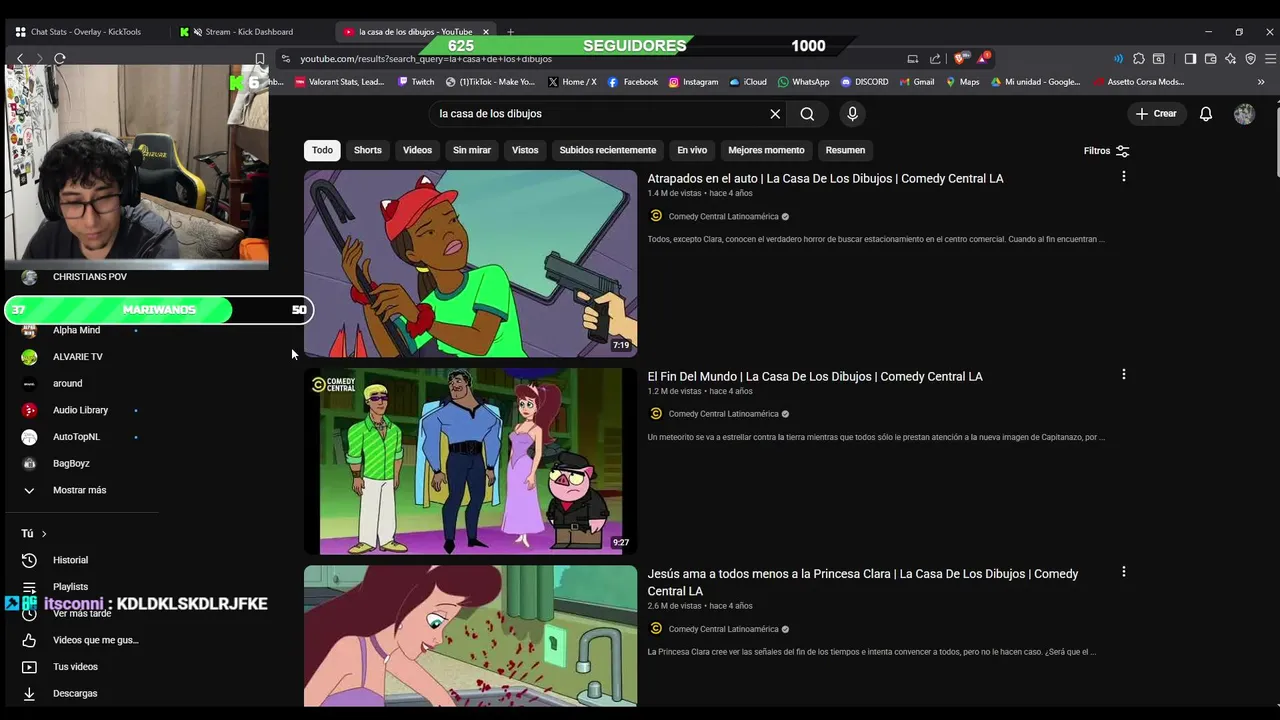Select the Vistos filter chip
This screenshot has width=1280, height=720.
(x=525, y=150)
